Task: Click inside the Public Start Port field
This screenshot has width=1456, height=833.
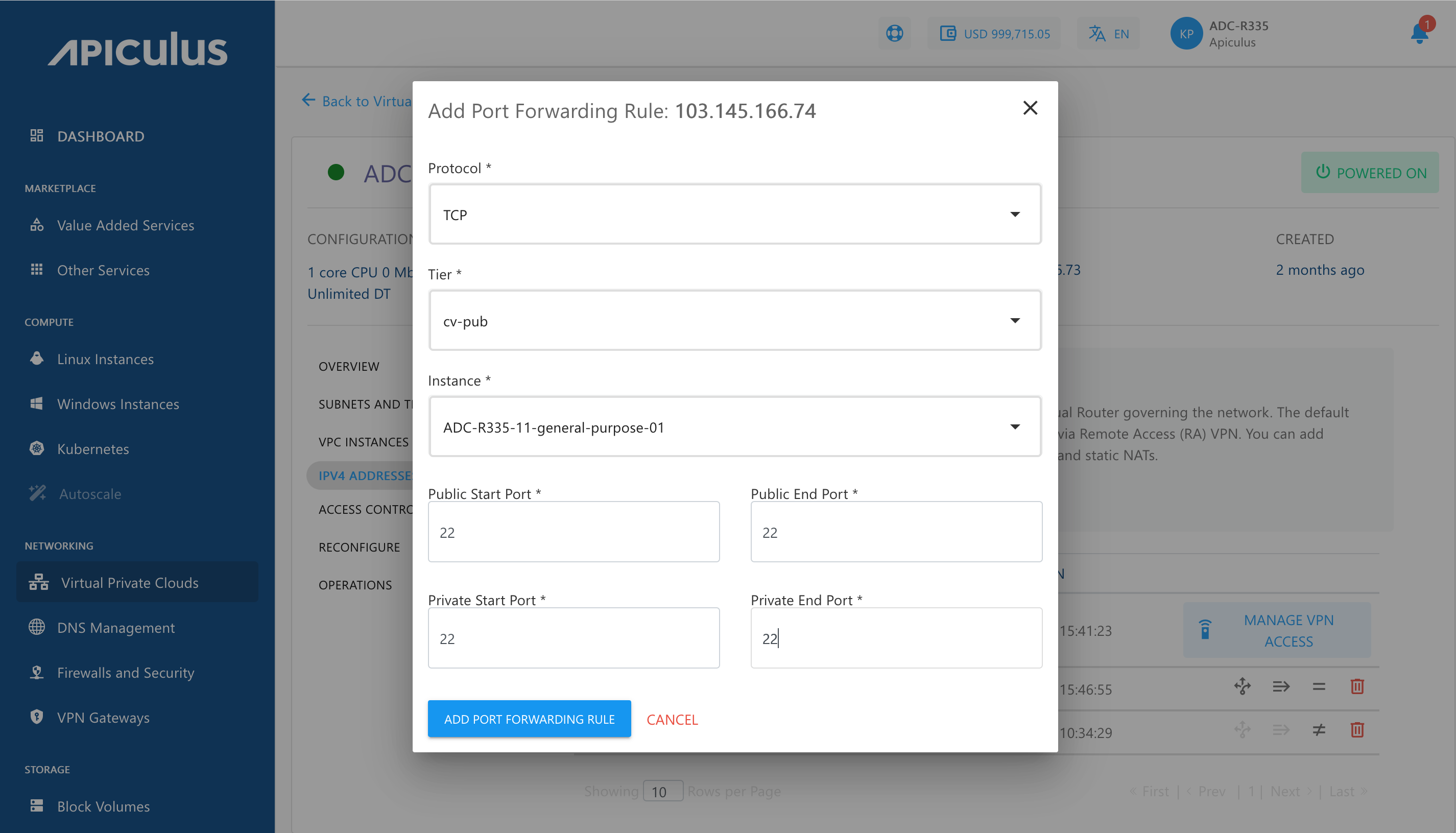Action: tap(573, 532)
